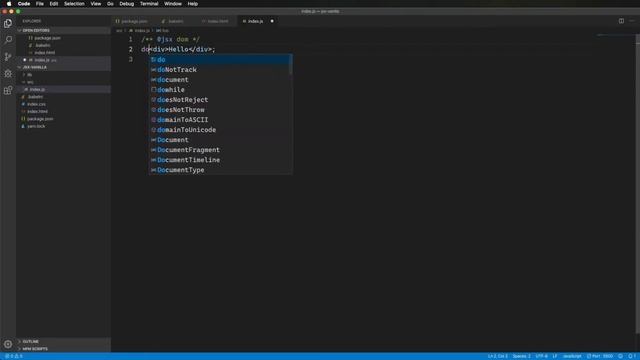
Task: Choose the 'DocumentFragment' suggestion
Action: (x=220, y=150)
